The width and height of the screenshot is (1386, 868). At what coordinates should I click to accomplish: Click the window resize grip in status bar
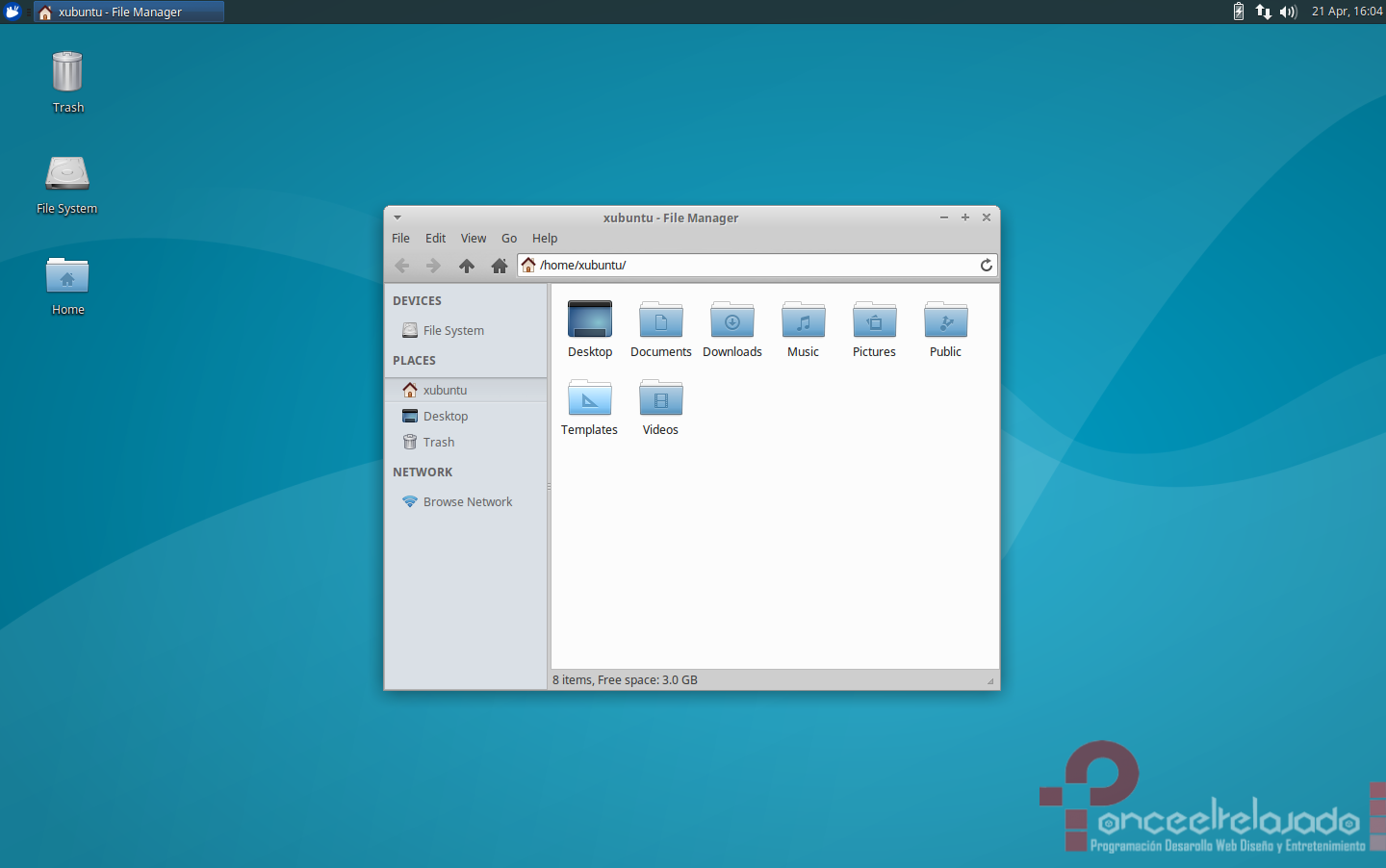990,681
